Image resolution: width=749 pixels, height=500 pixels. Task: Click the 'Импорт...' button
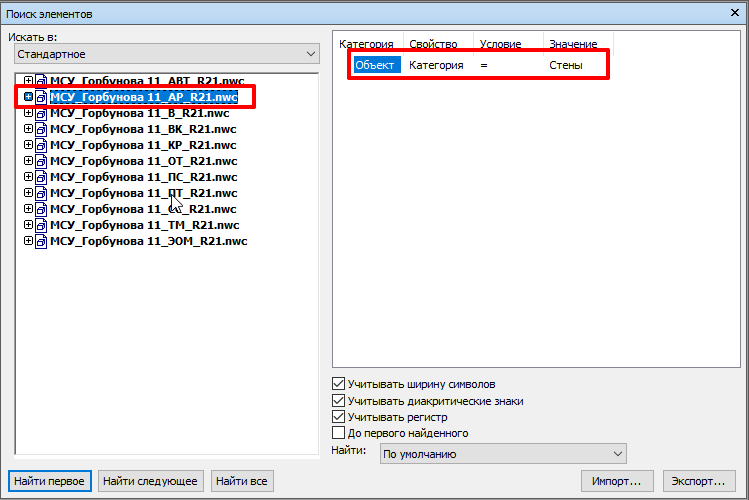click(x=618, y=481)
